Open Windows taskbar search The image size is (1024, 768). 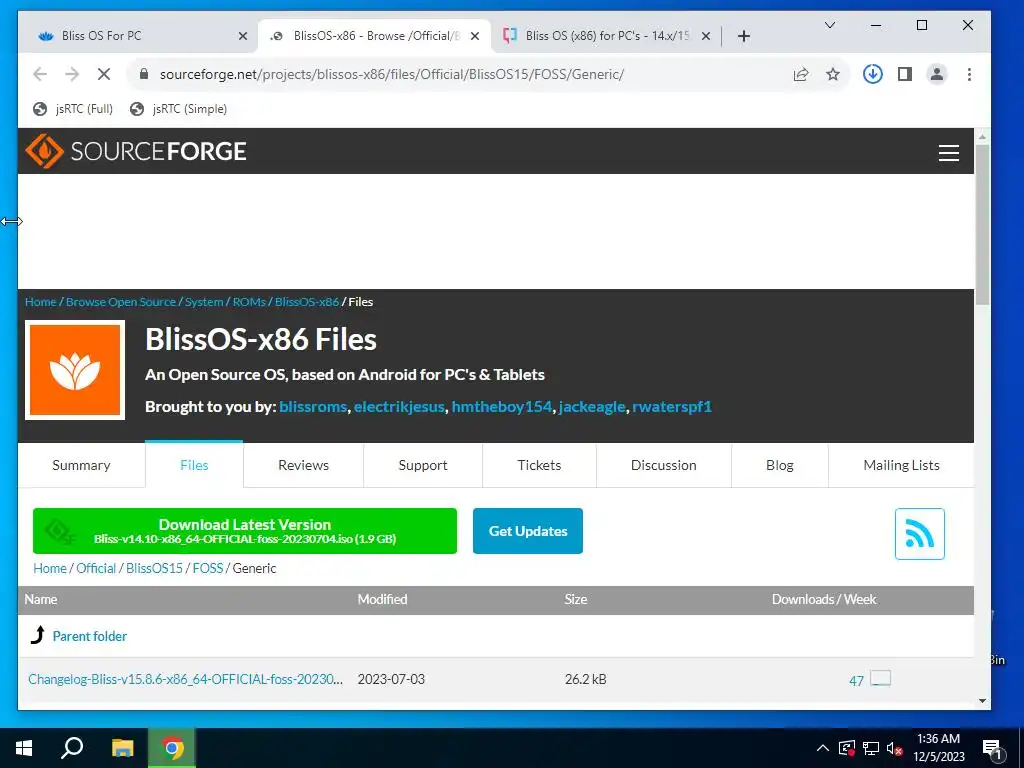tap(72, 748)
